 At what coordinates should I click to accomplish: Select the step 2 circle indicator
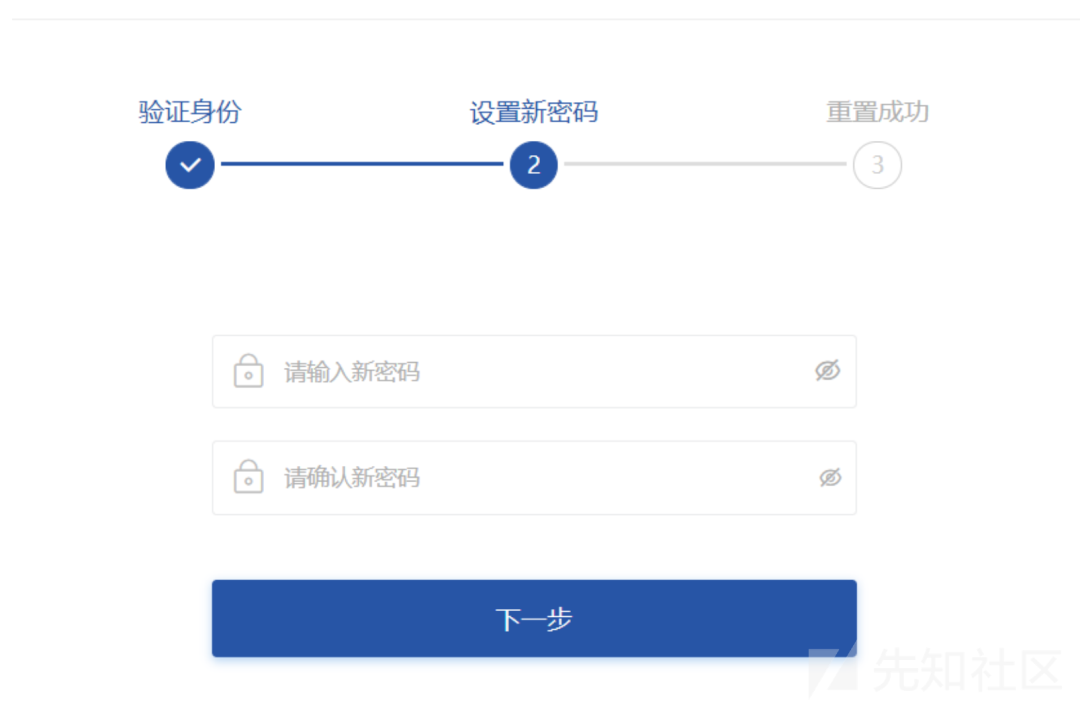point(534,165)
